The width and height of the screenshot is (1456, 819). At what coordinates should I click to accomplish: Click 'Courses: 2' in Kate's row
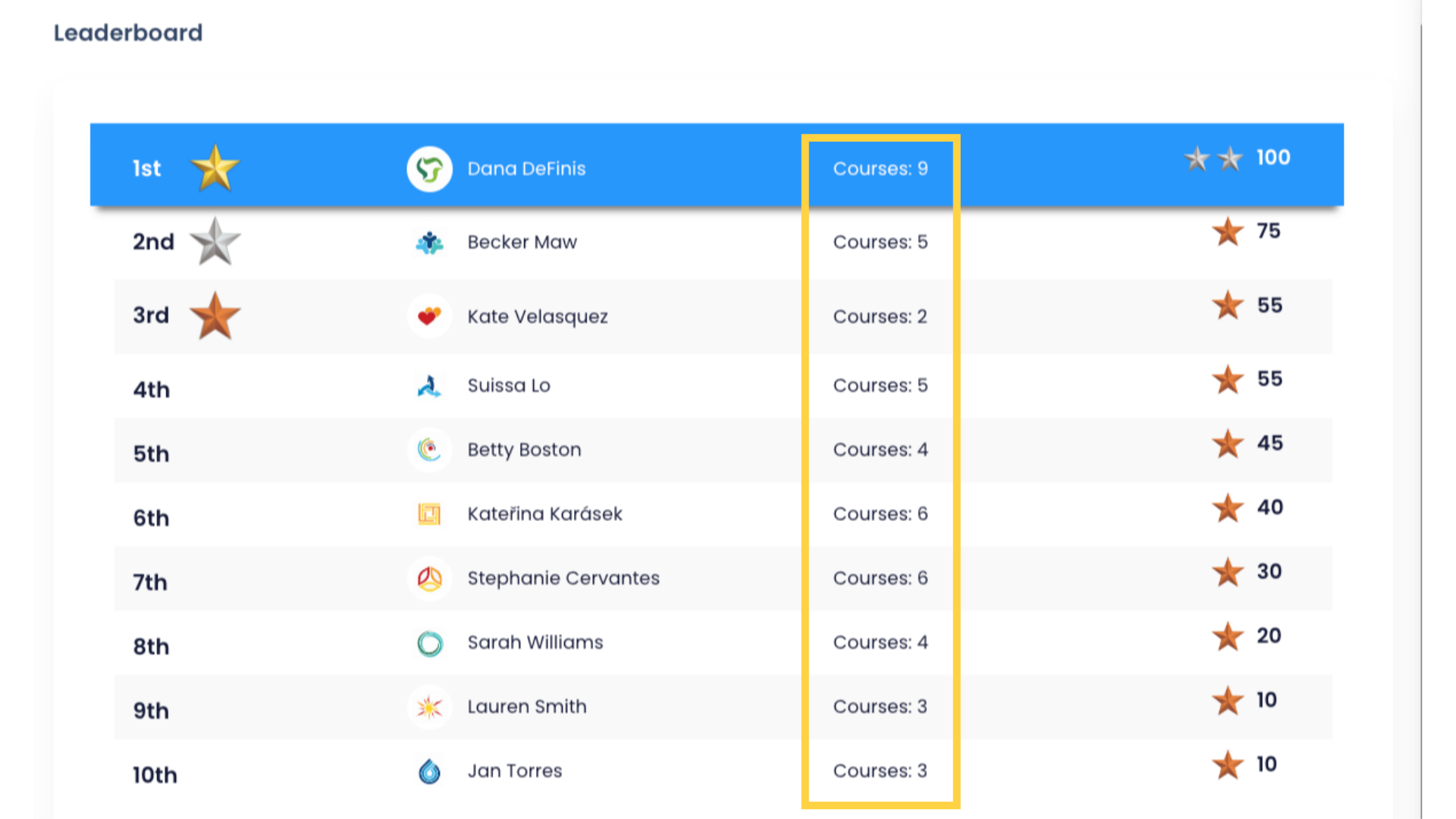(880, 316)
